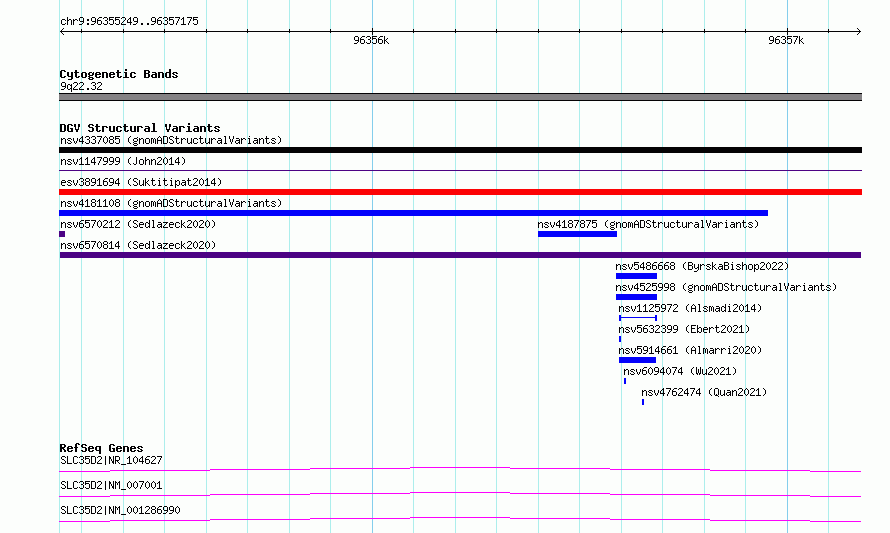The height and width of the screenshot is (533, 890).
Task: Open nsv1125972 (Alsmadi2014) label
Action: (x=690, y=308)
